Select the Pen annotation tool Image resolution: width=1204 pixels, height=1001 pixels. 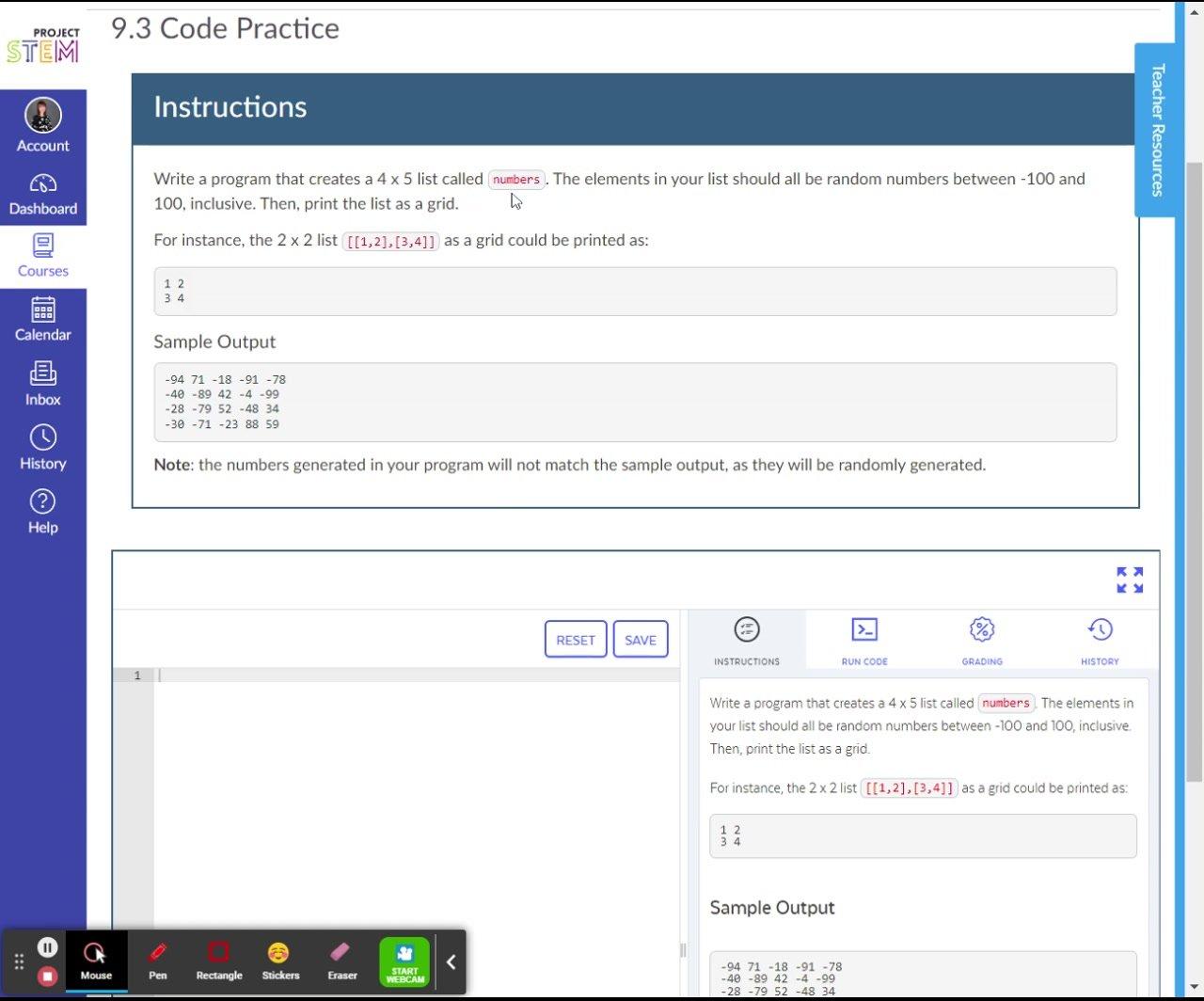point(158,961)
